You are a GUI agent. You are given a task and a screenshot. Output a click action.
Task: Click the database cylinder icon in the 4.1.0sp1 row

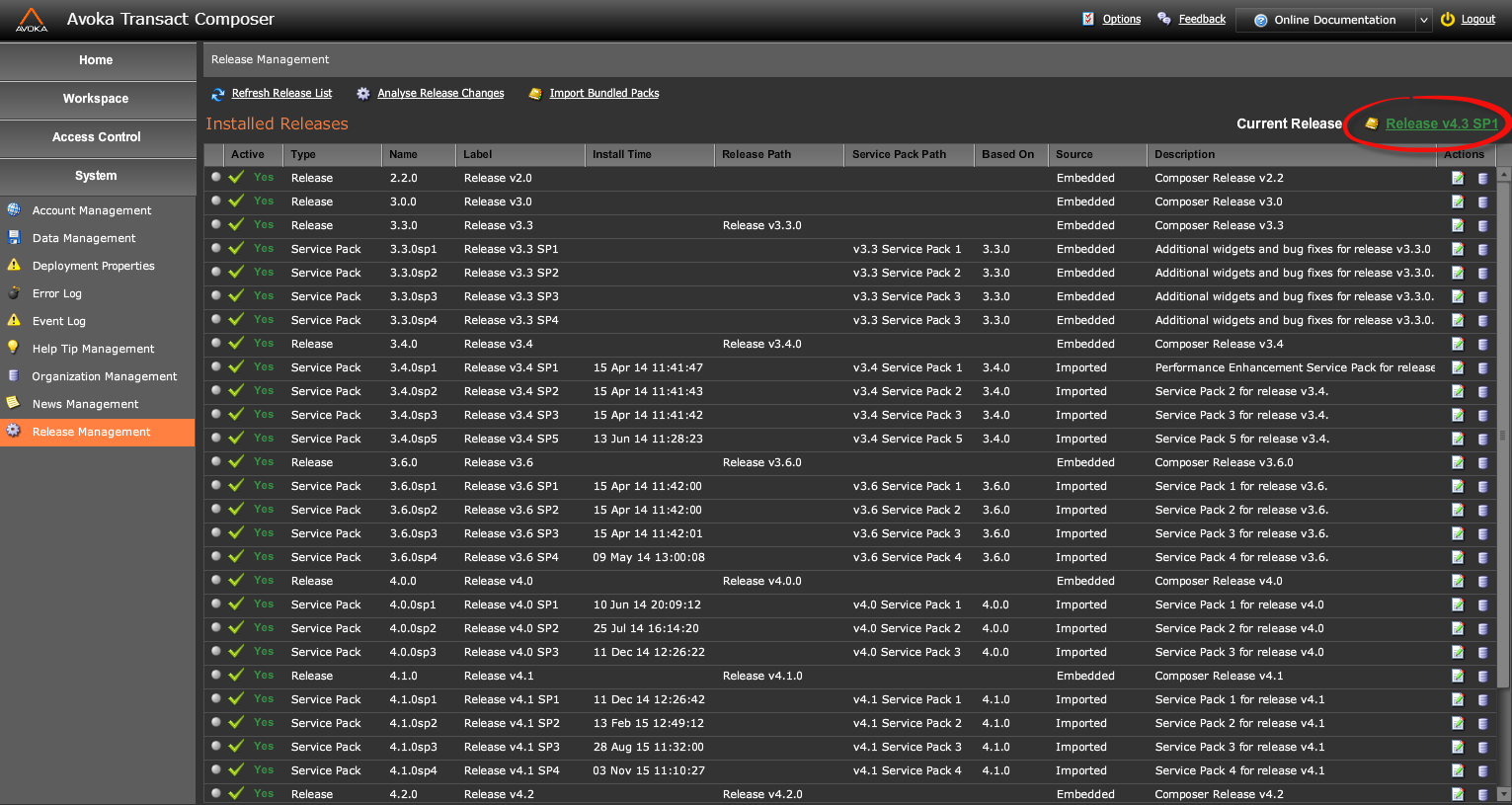click(x=1482, y=700)
